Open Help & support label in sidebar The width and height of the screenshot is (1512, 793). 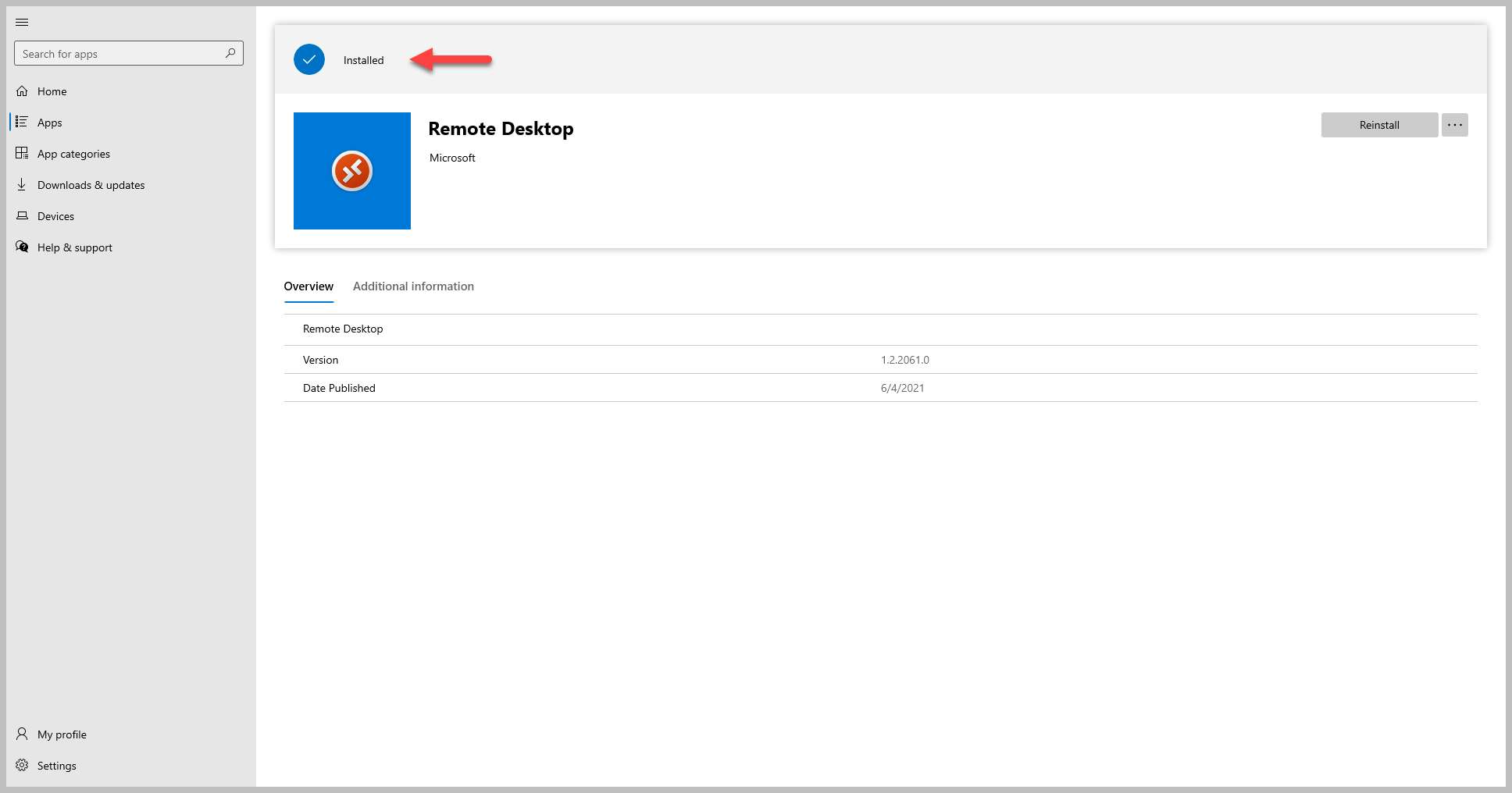coord(75,247)
